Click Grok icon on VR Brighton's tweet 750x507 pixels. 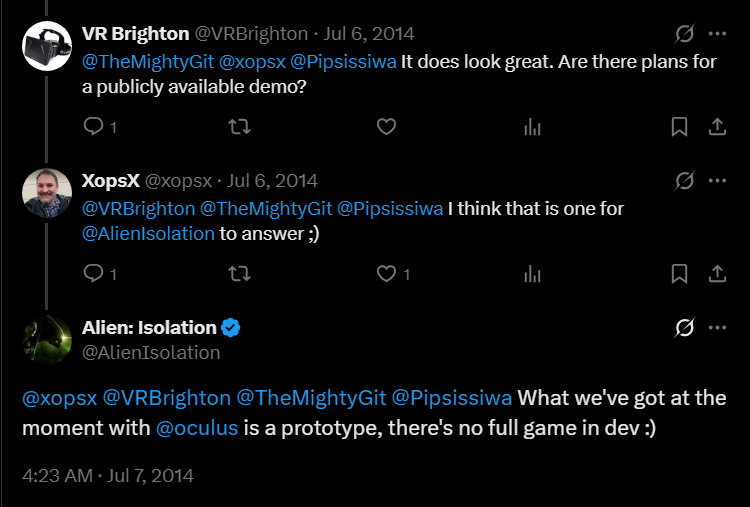[x=684, y=34]
